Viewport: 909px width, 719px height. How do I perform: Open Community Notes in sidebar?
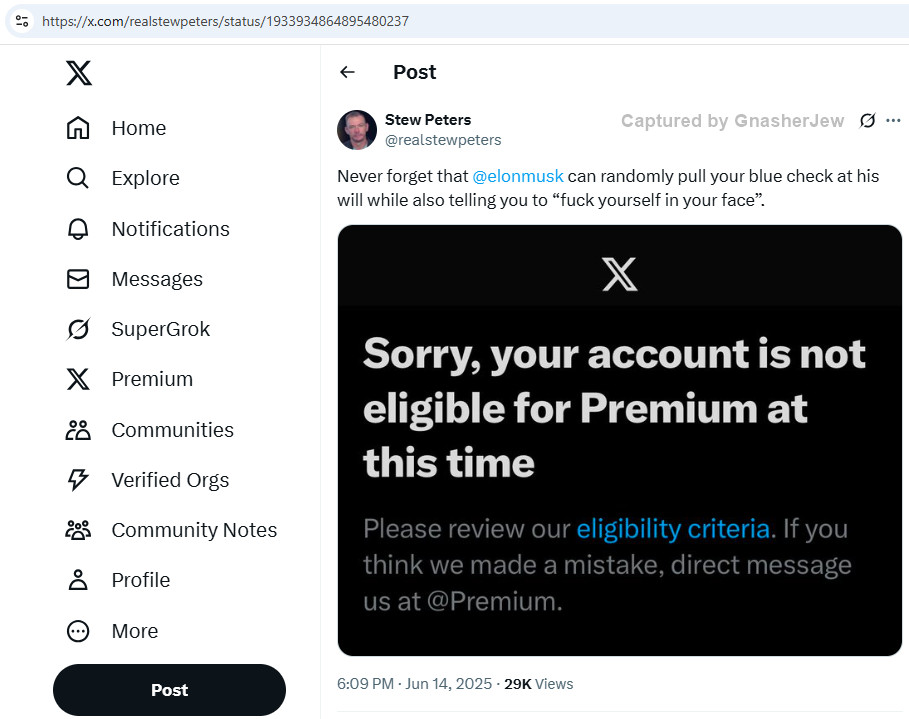click(x=193, y=530)
